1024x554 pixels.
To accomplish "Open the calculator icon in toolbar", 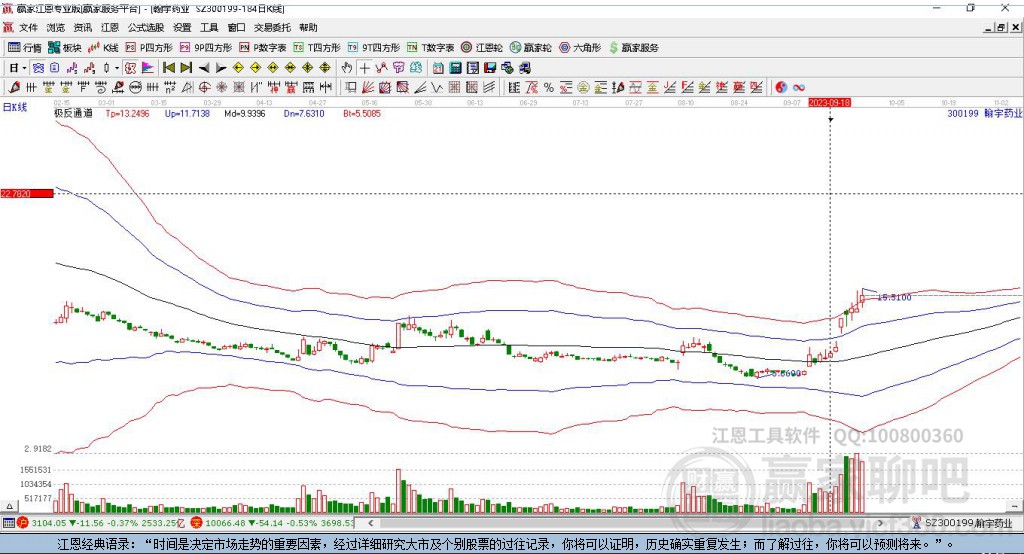I will pyautogui.click(x=455, y=68).
